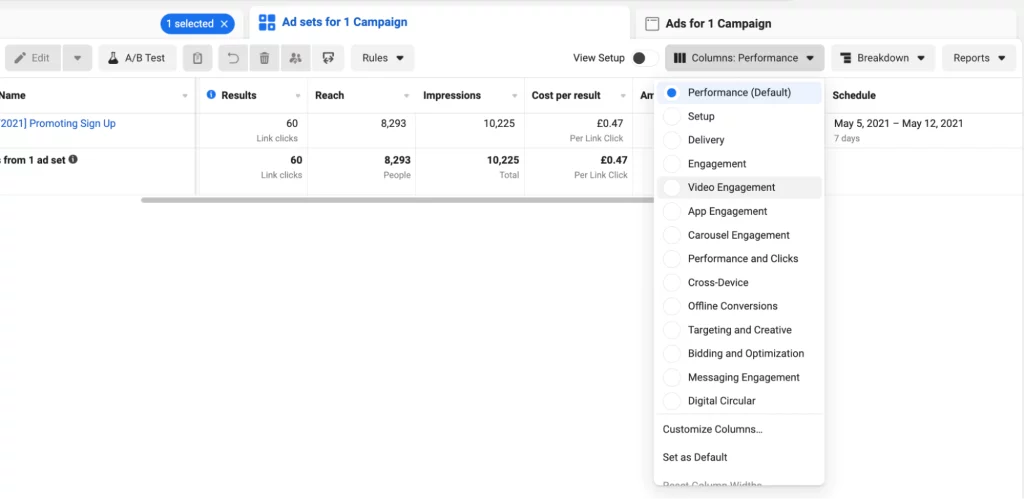The height and width of the screenshot is (499, 1024).
Task: Toggle the View Setup switch
Action: pos(643,58)
